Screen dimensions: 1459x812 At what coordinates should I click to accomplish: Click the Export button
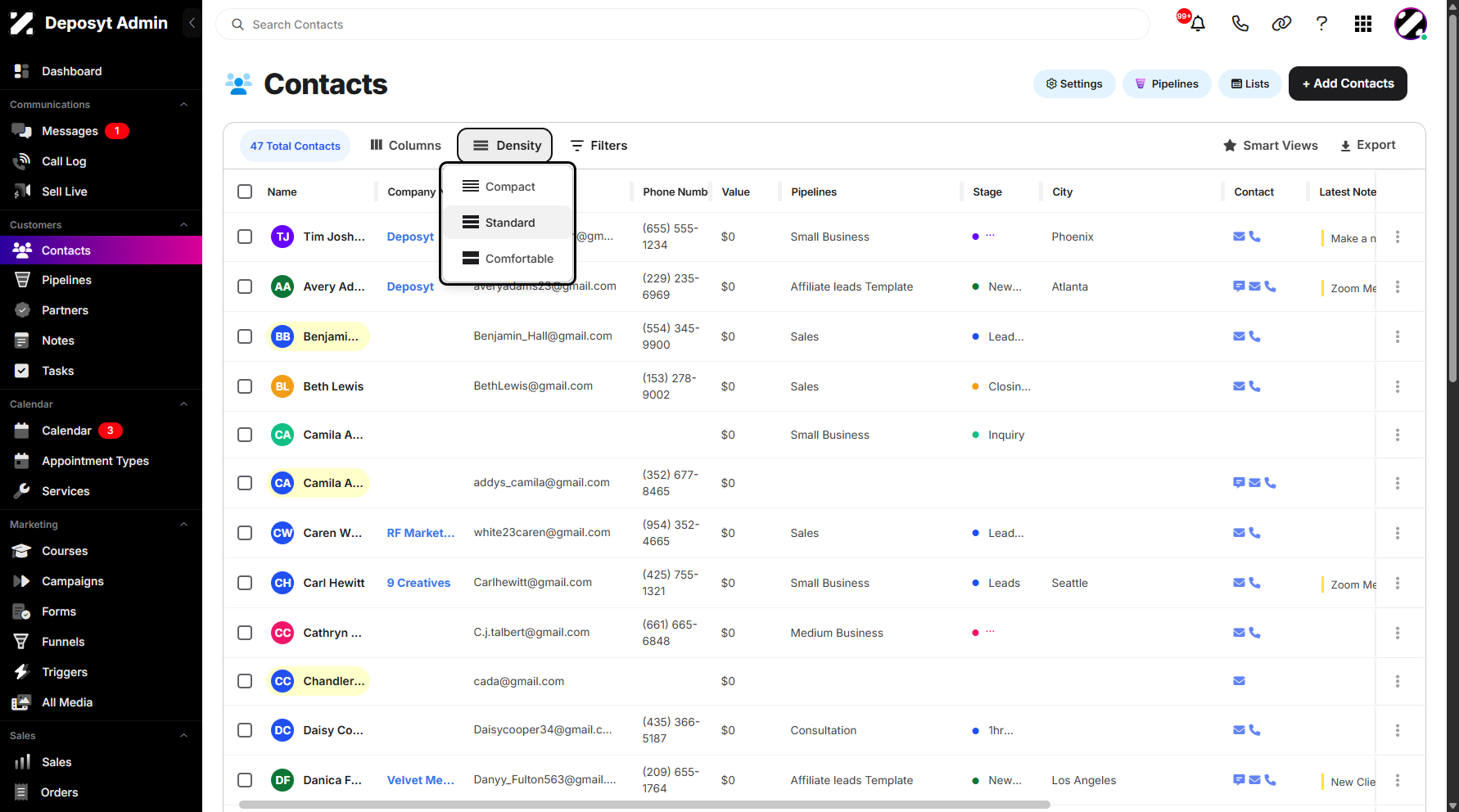pos(1368,146)
